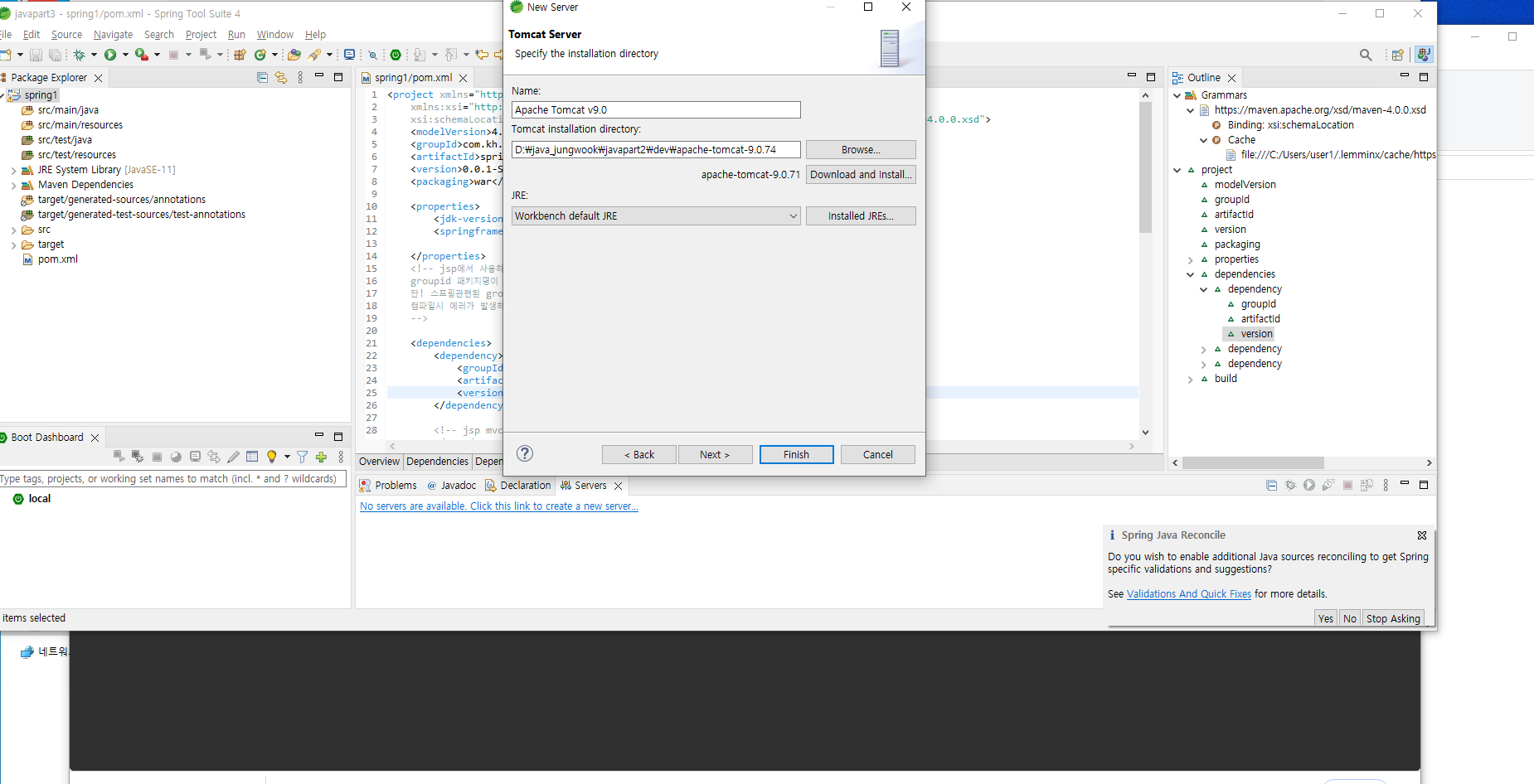Click the Tomcat installation directory field
1534x784 pixels.
click(656, 150)
